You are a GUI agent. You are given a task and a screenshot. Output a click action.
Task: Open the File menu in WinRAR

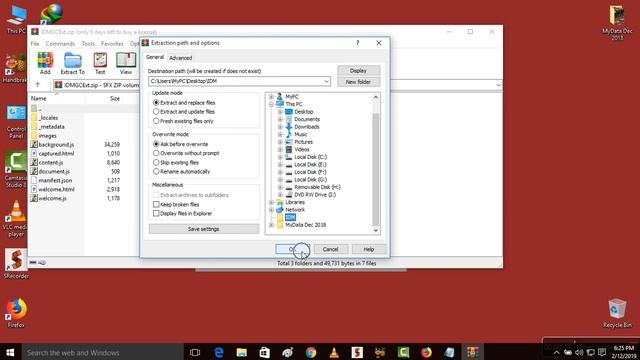point(35,43)
